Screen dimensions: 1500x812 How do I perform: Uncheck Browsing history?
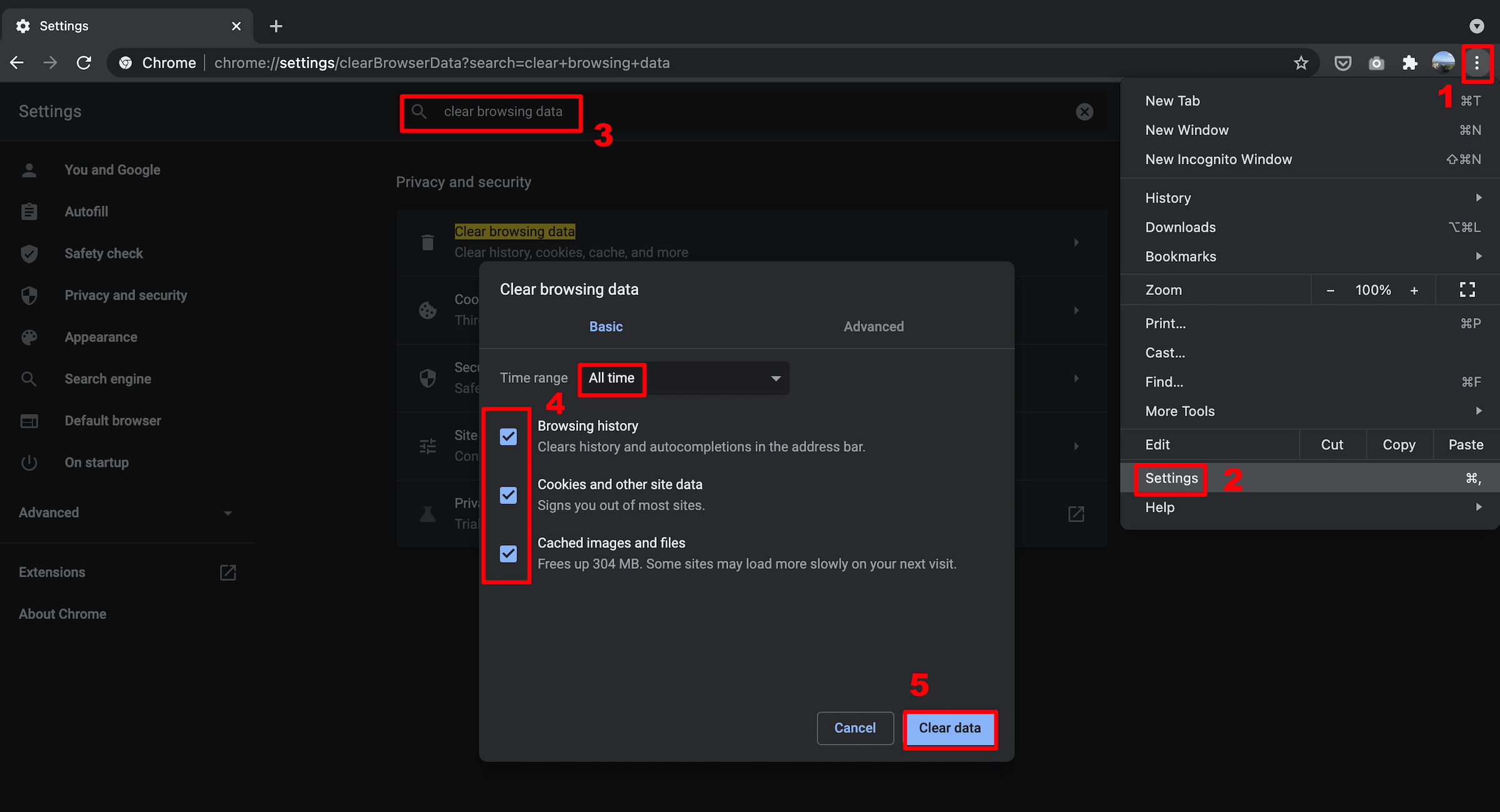(507, 437)
